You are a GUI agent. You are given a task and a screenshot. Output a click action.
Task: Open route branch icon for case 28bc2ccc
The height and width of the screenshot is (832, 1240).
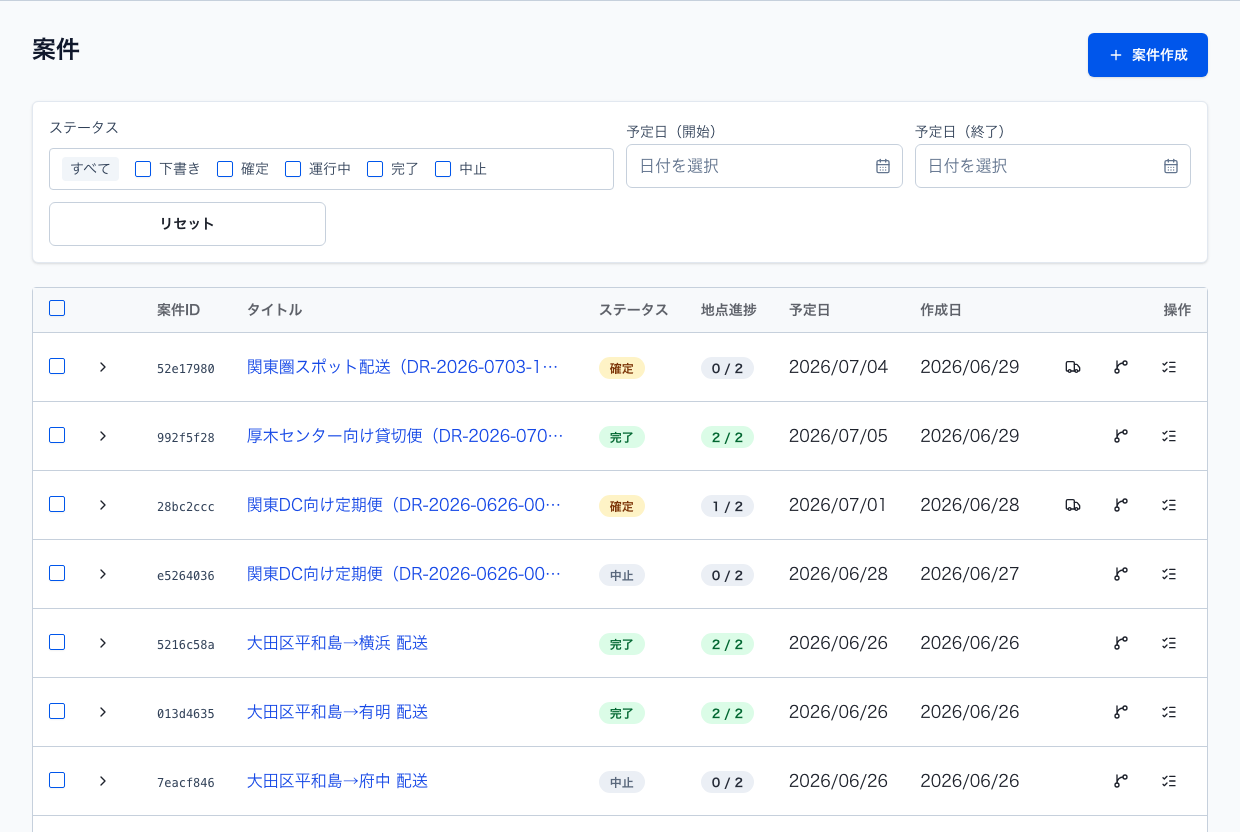[x=1121, y=505]
